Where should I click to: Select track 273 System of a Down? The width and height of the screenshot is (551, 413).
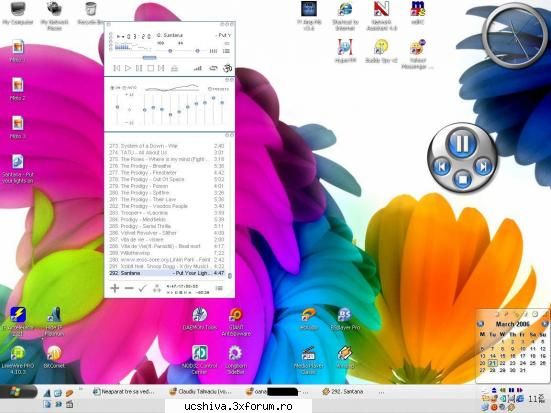tap(167, 146)
